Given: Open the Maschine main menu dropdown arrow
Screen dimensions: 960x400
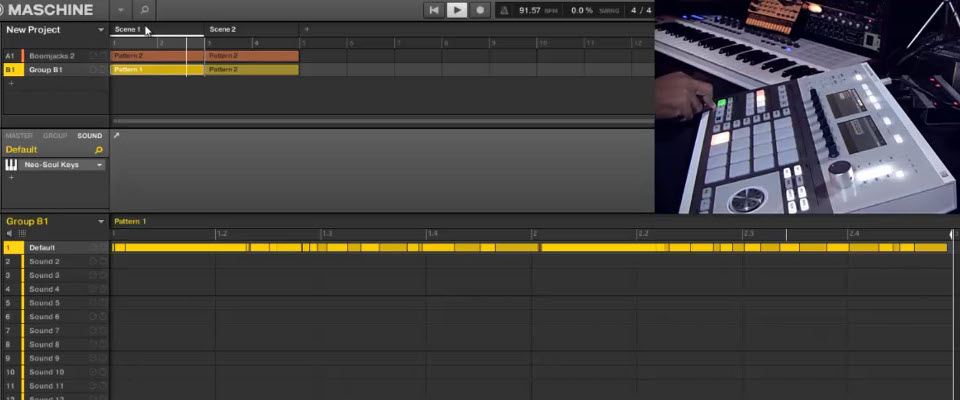Looking at the screenshot, I should (x=121, y=10).
